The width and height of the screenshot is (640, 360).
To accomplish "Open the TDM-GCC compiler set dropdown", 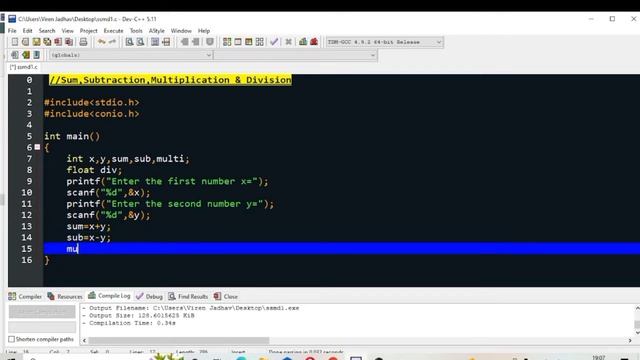I will [x=384, y=42].
